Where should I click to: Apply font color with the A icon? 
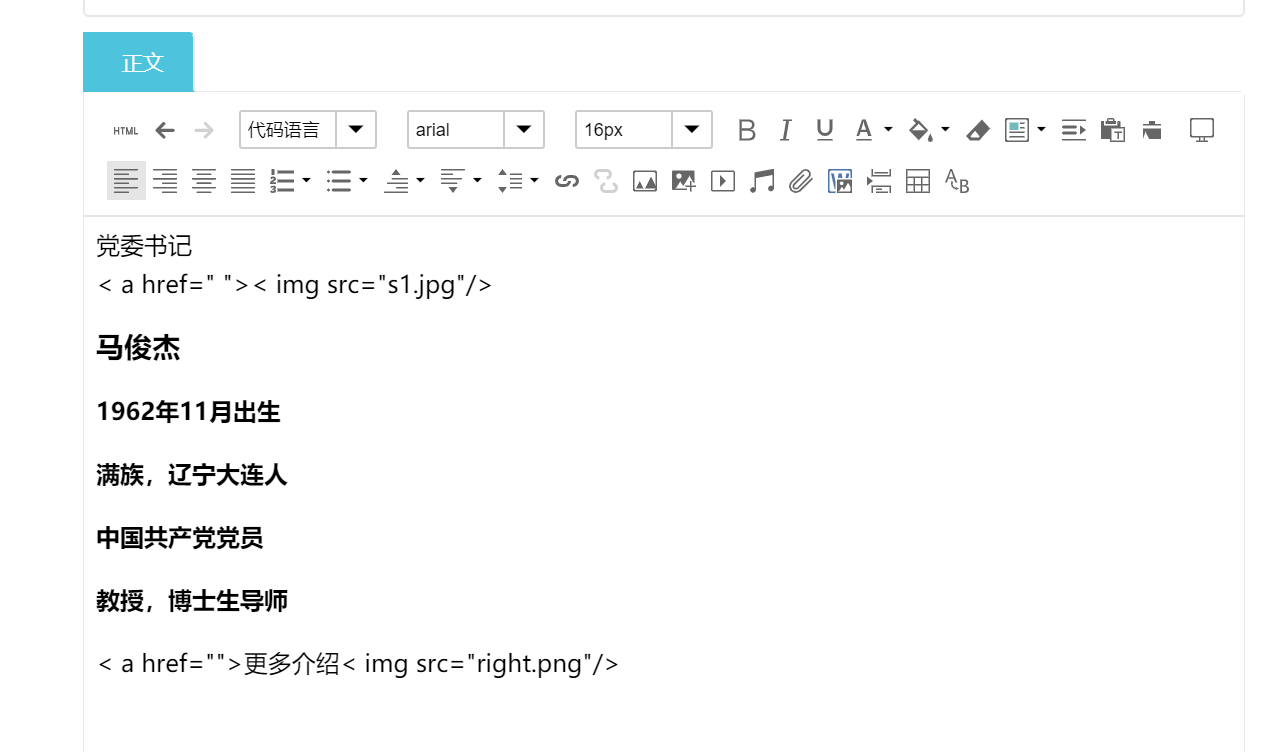(864, 130)
